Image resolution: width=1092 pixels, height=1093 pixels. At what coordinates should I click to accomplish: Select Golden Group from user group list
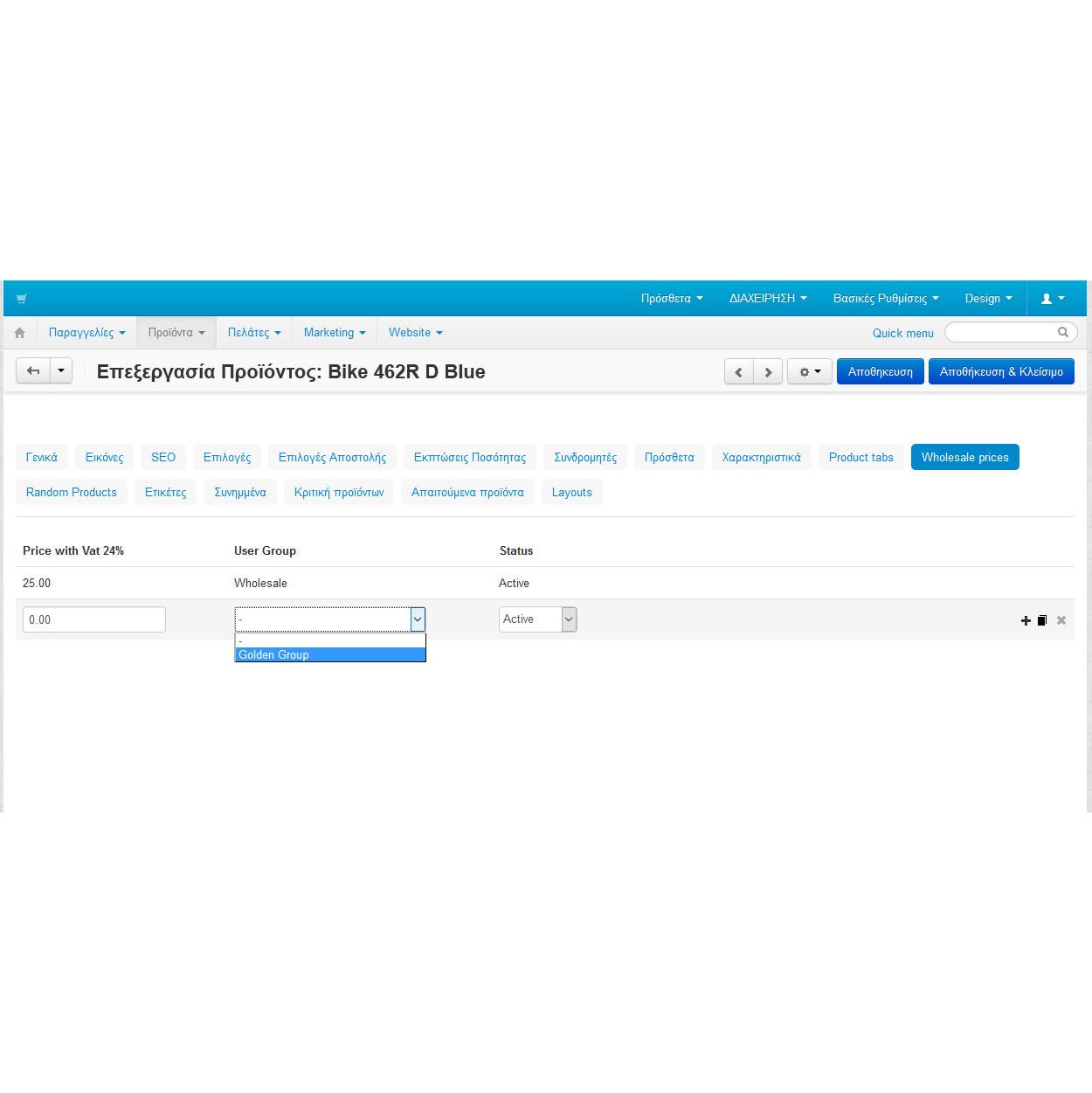(x=329, y=654)
